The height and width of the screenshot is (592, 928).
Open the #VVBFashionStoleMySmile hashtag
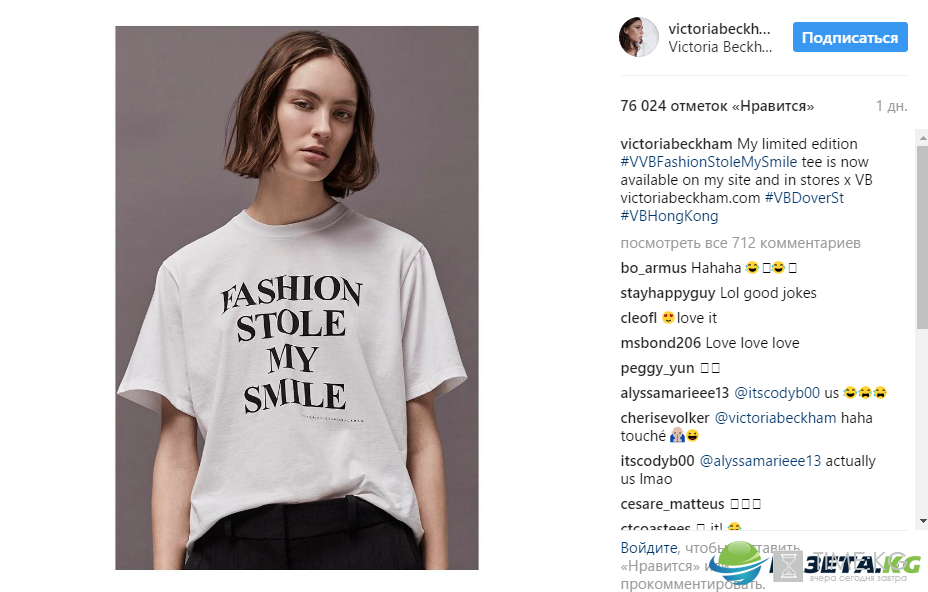coord(708,162)
